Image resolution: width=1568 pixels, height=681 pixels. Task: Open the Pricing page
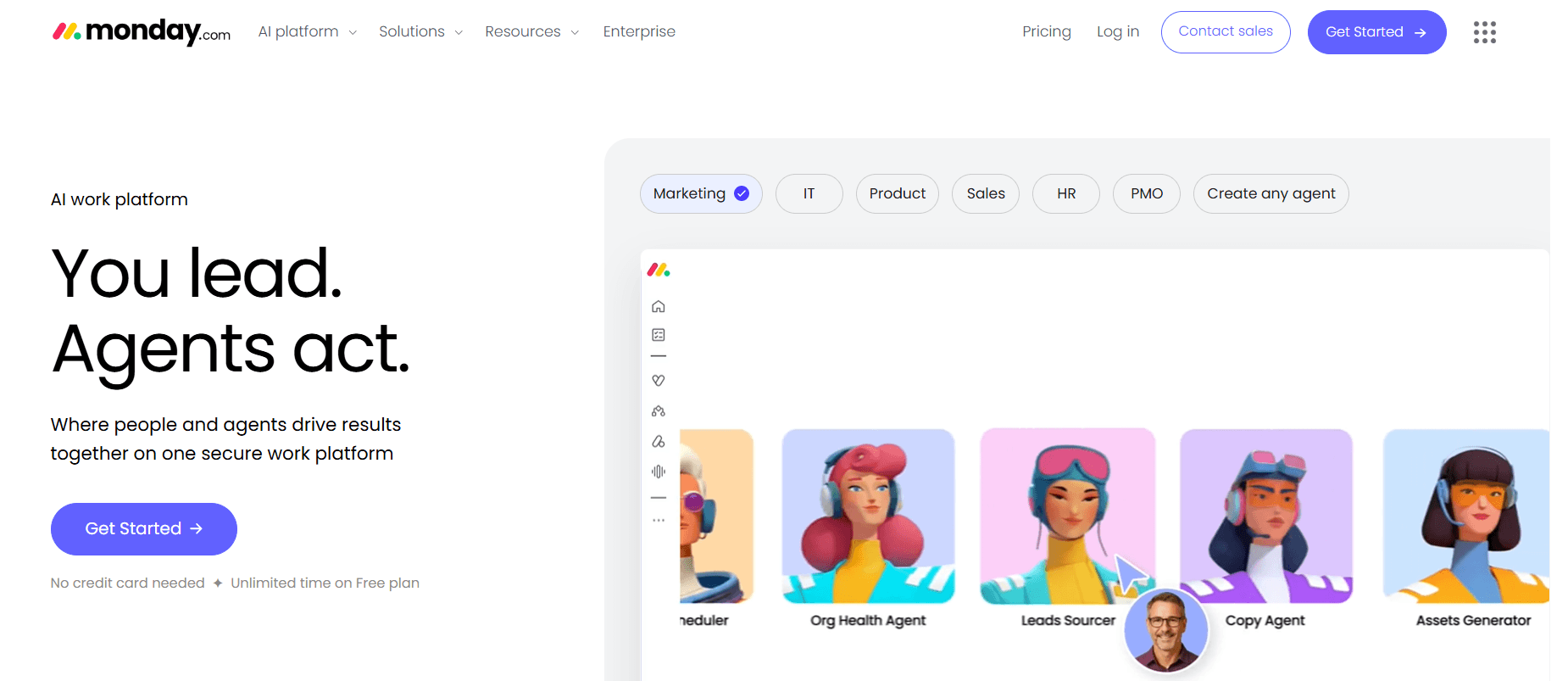click(1047, 31)
